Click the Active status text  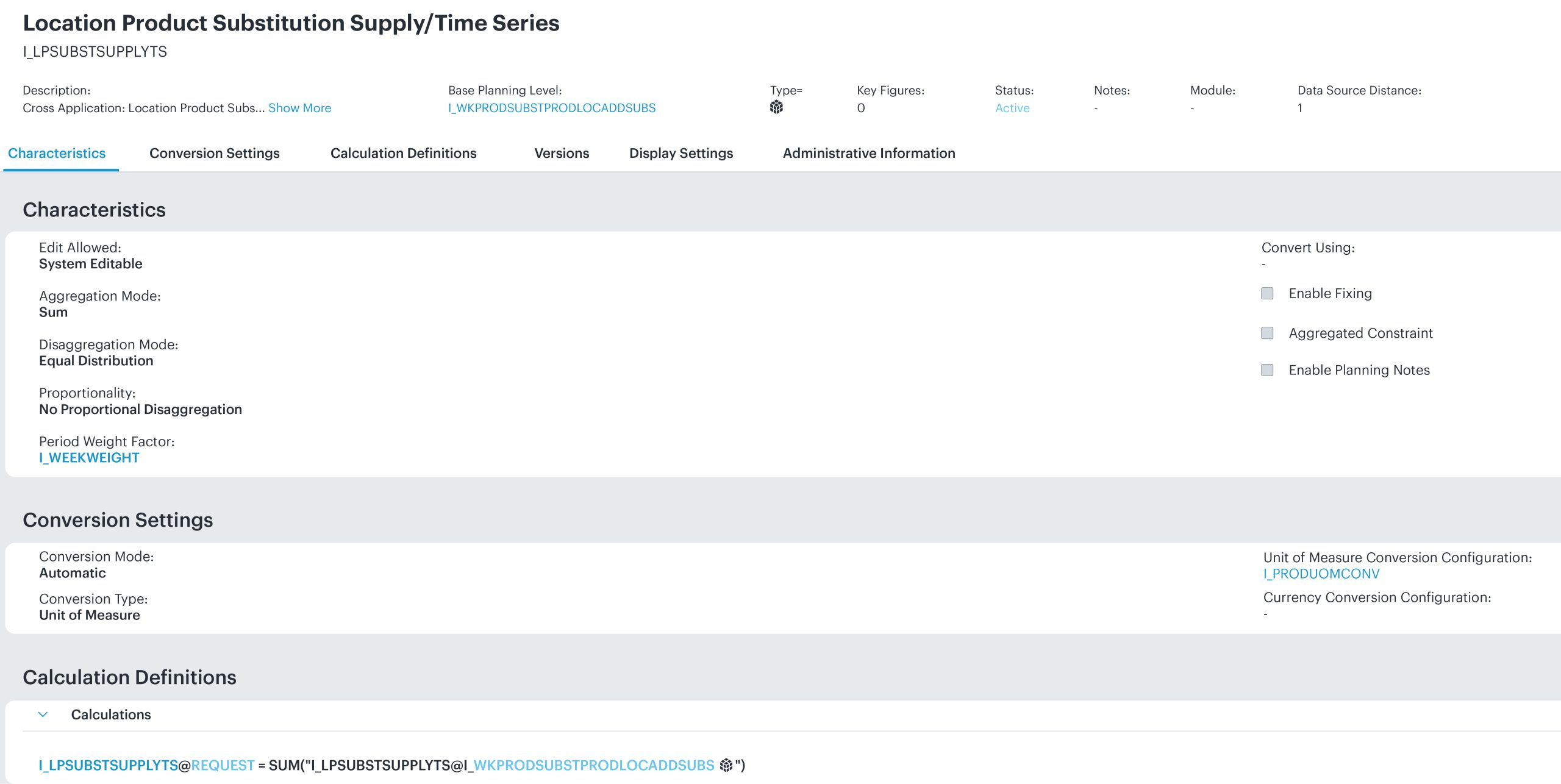click(x=1012, y=108)
